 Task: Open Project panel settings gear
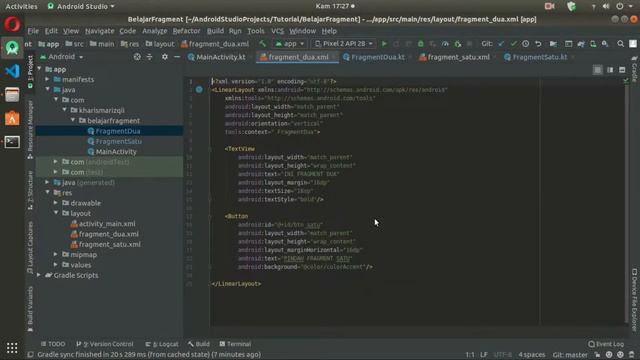click(x=164, y=57)
